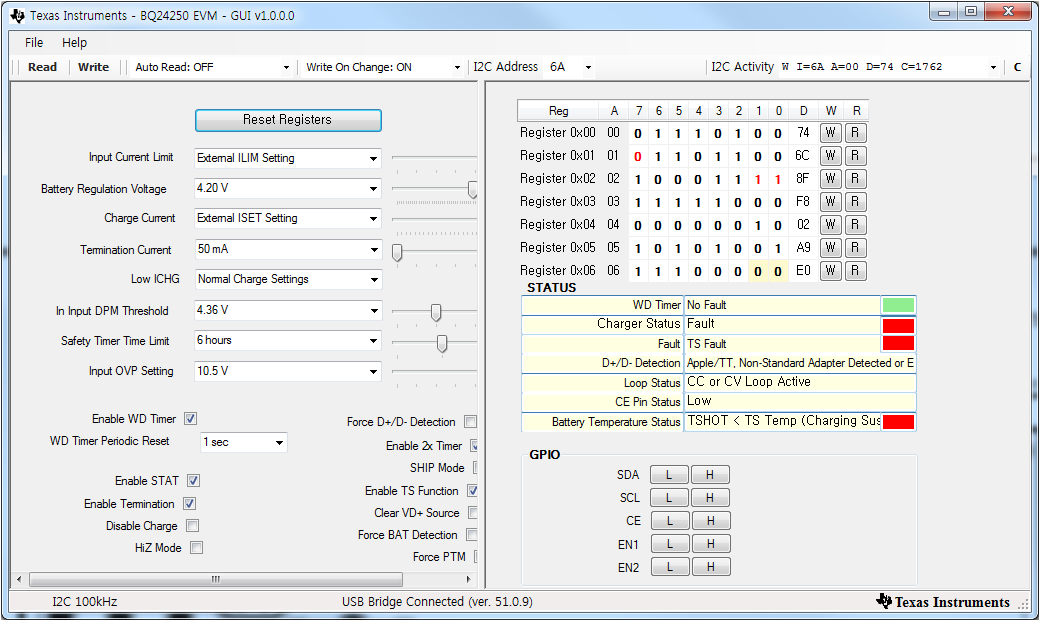
Task: Toggle bit 1 of Register 0x04
Action: coord(758,226)
